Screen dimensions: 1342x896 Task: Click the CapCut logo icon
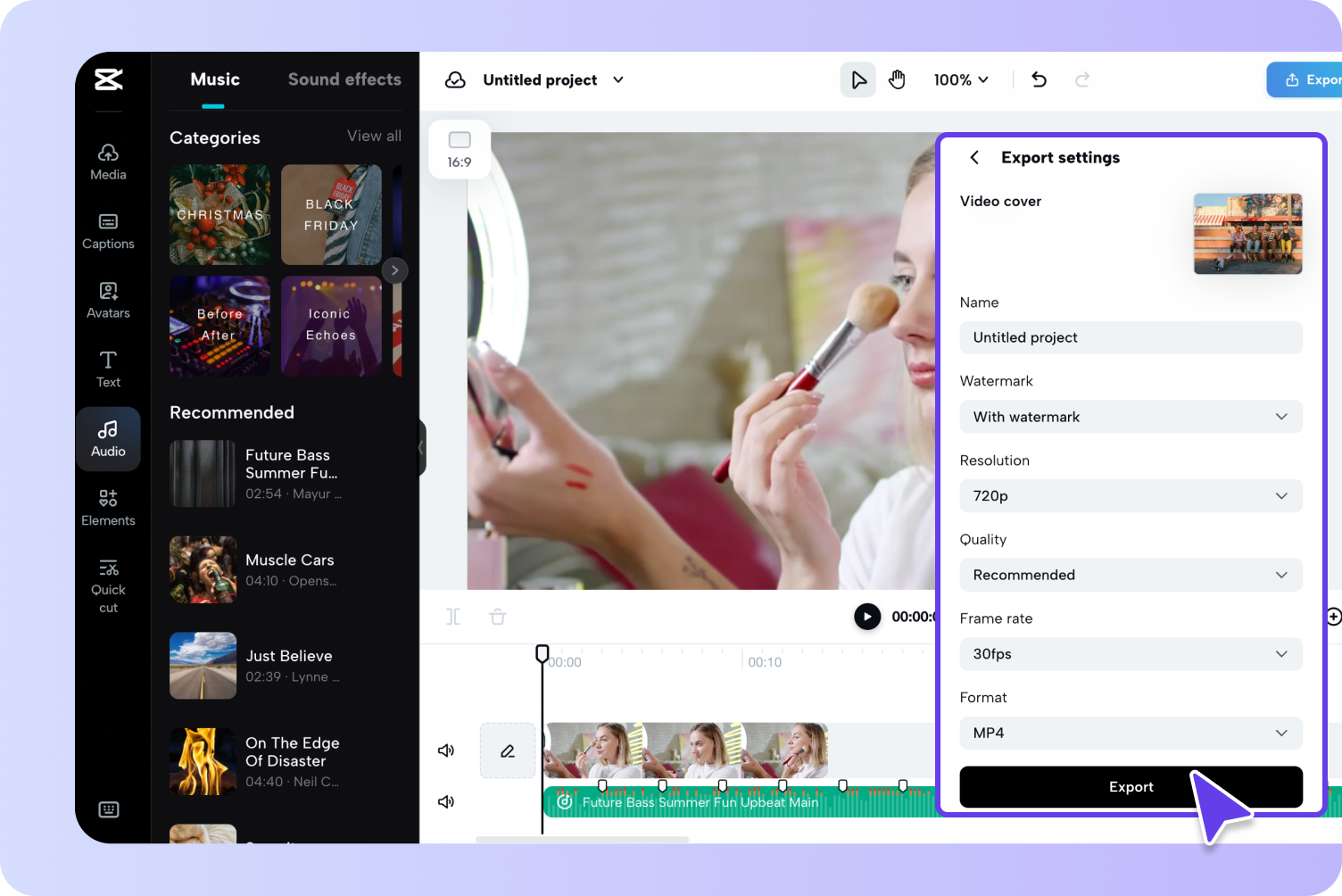pos(109,79)
